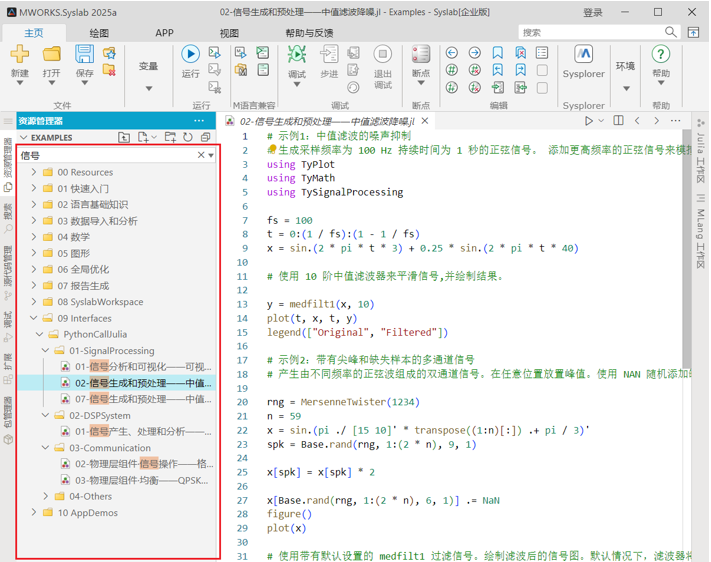Click the folder with M icon

241,70
